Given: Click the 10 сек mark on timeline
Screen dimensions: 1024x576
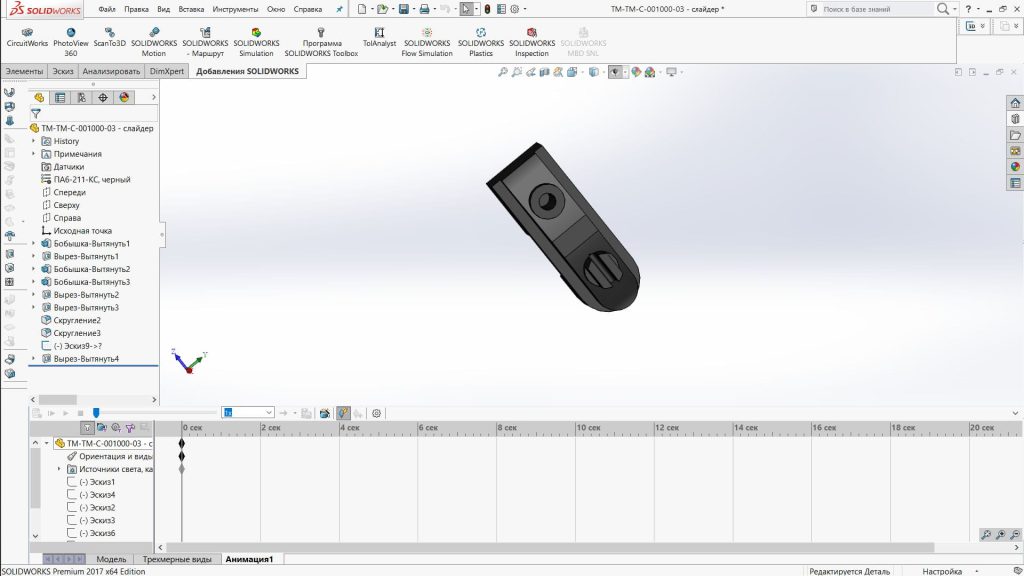Looking at the screenshot, I should pos(590,428).
